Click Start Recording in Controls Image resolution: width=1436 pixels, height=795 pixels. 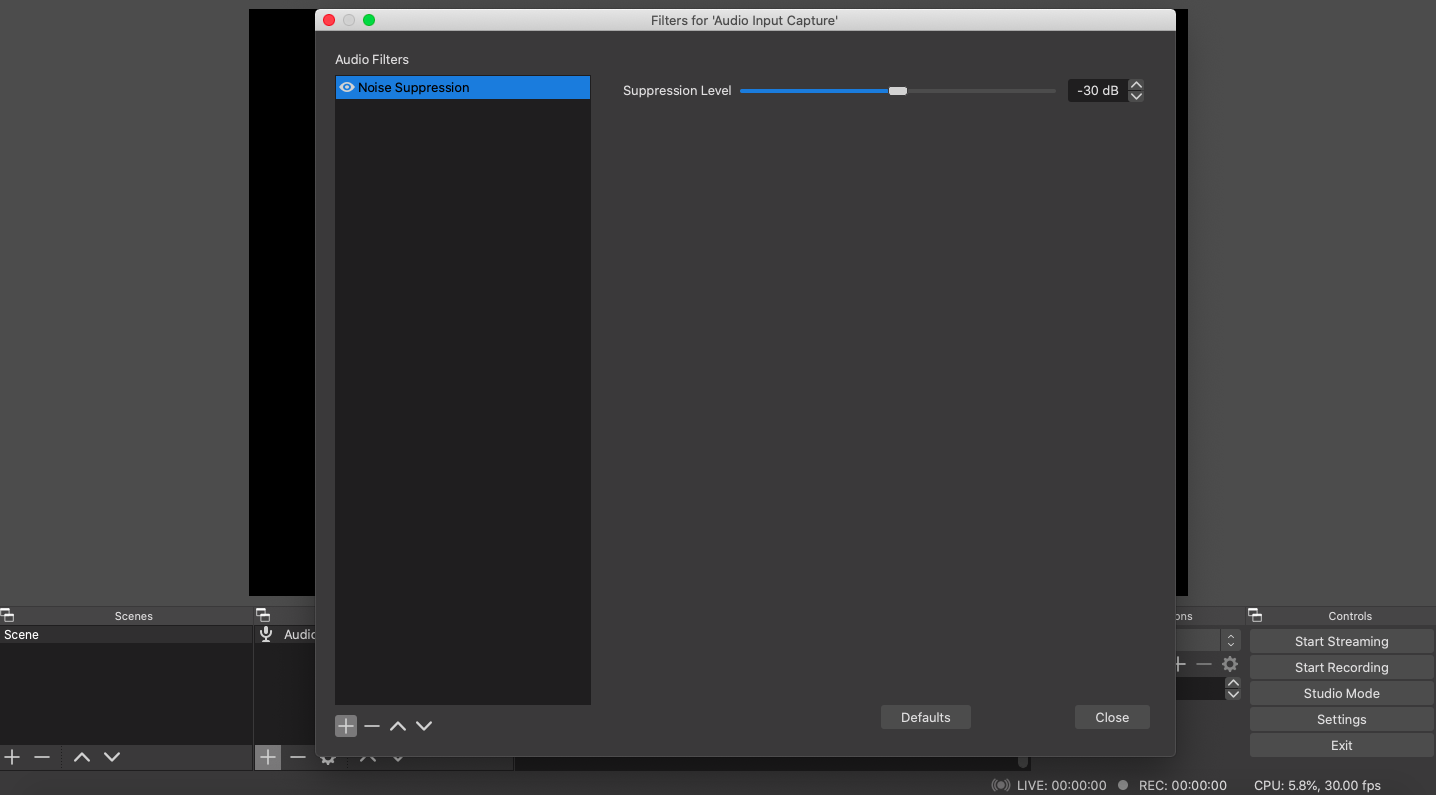pyautogui.click(x=1341, y=667)
